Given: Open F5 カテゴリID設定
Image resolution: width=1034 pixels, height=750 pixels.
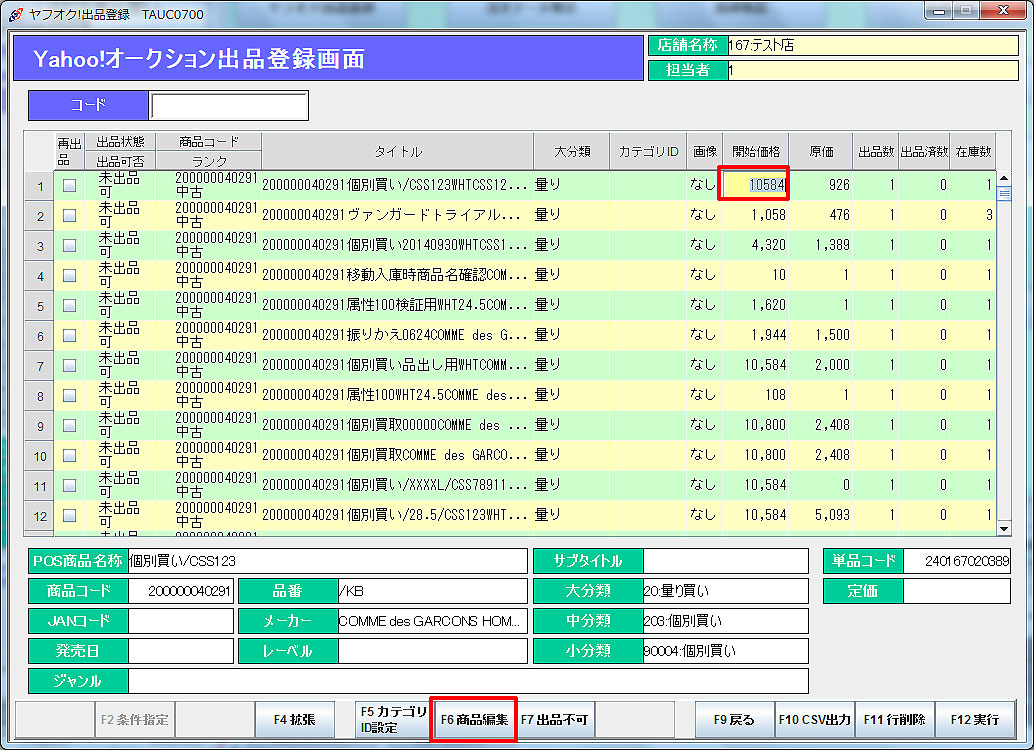Looking at the screenshot, I should click(x=393, y=719).
